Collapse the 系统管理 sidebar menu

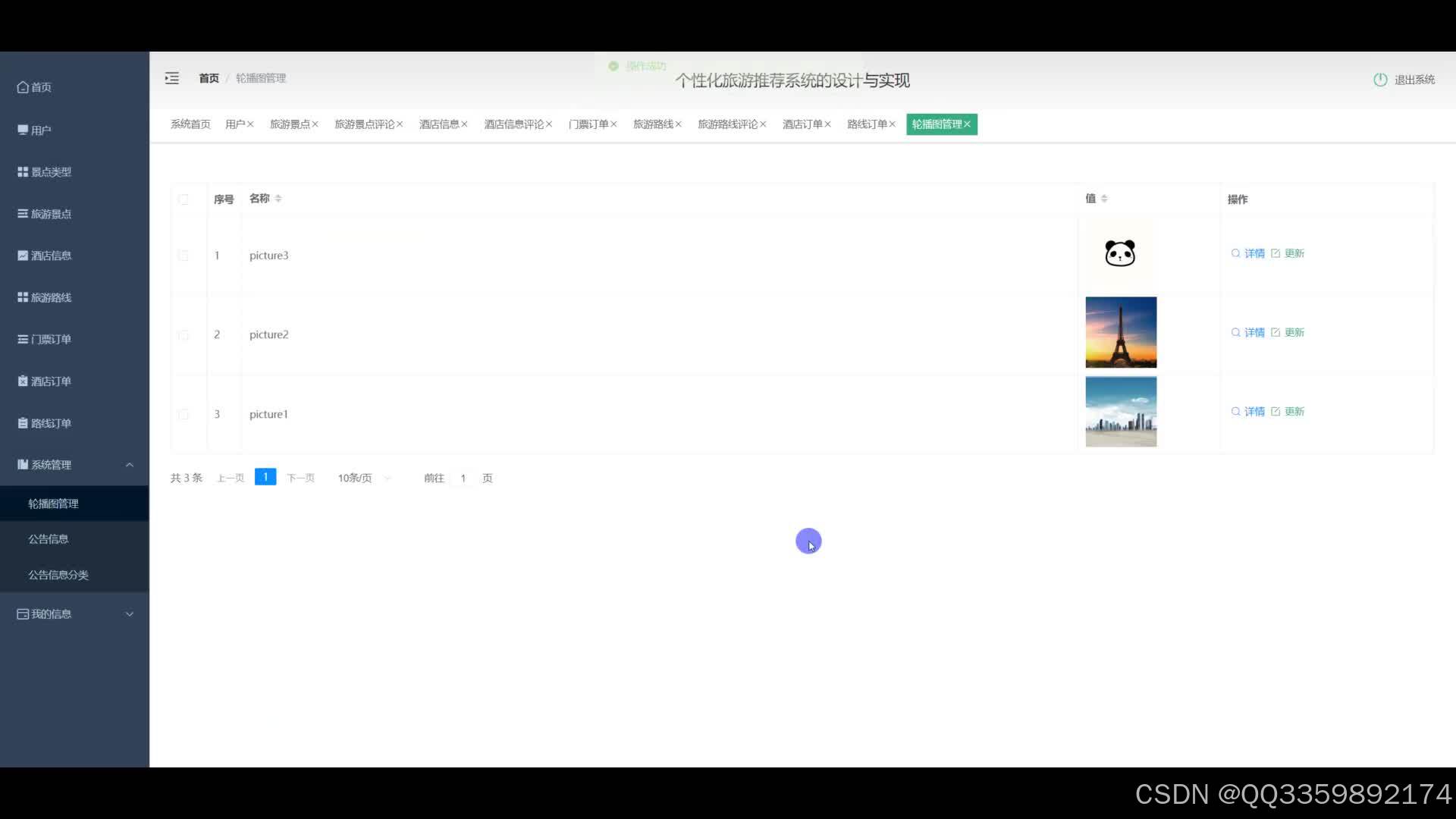pos(74,465)
